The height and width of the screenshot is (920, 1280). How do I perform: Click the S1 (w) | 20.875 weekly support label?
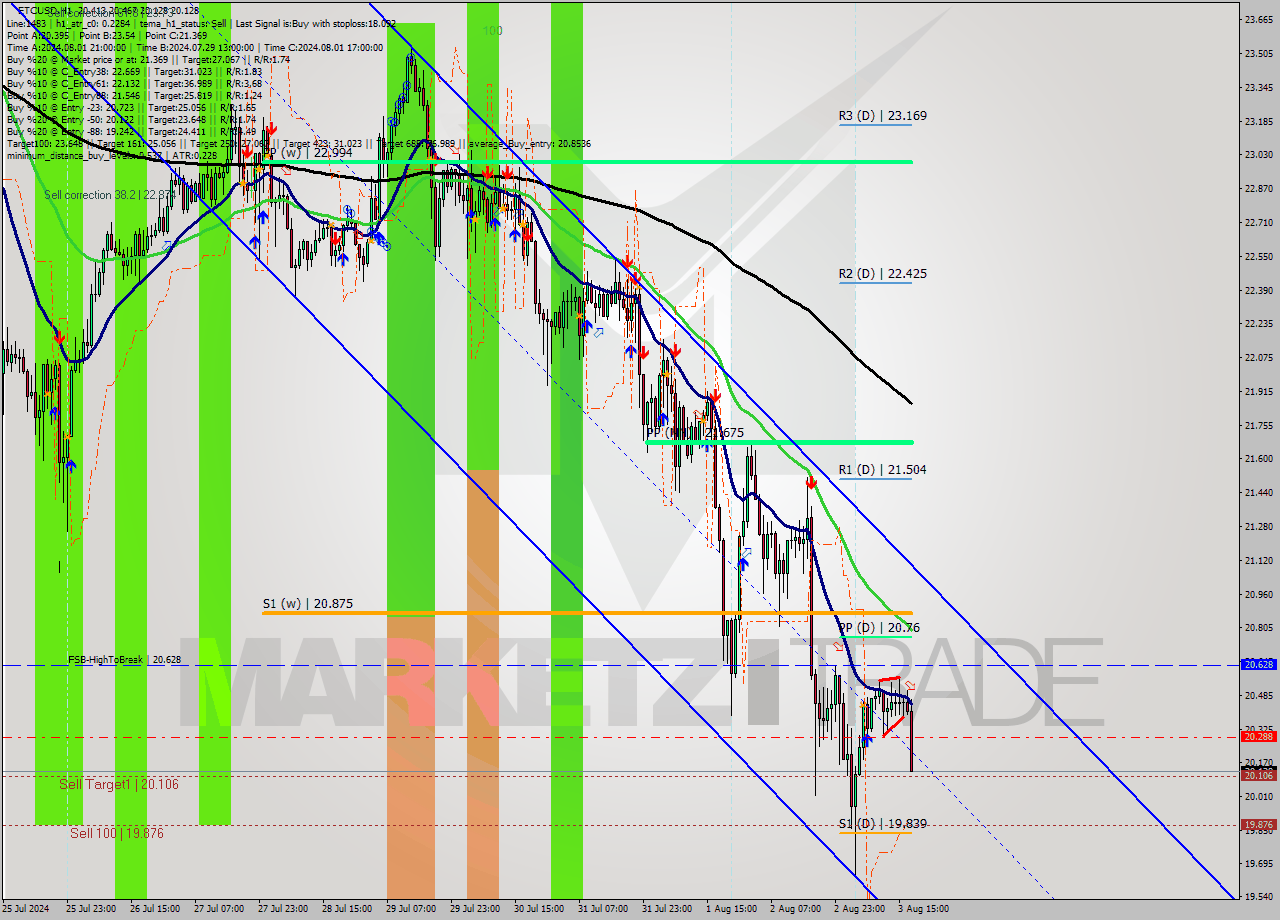[308, 604]
